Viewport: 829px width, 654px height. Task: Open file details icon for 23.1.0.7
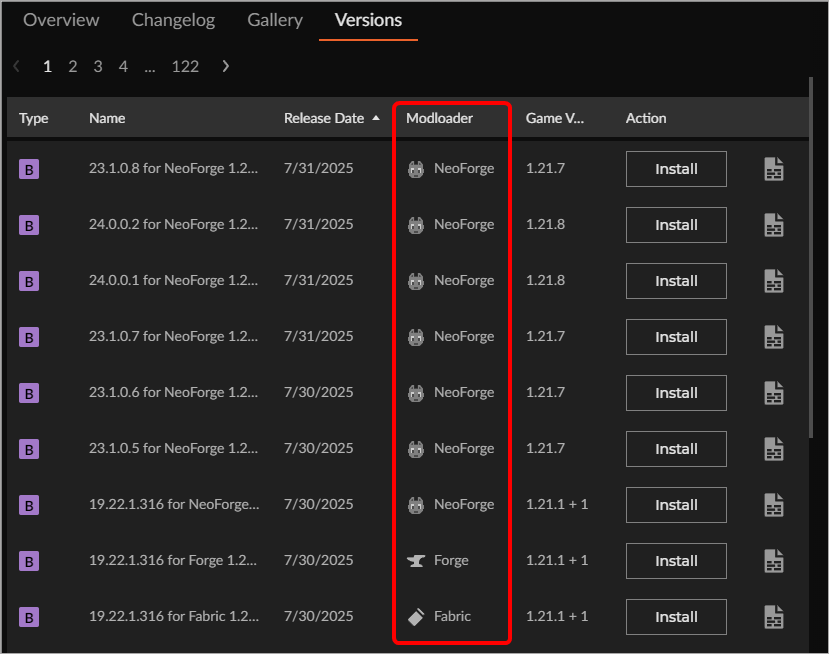[x=774, y=337]
